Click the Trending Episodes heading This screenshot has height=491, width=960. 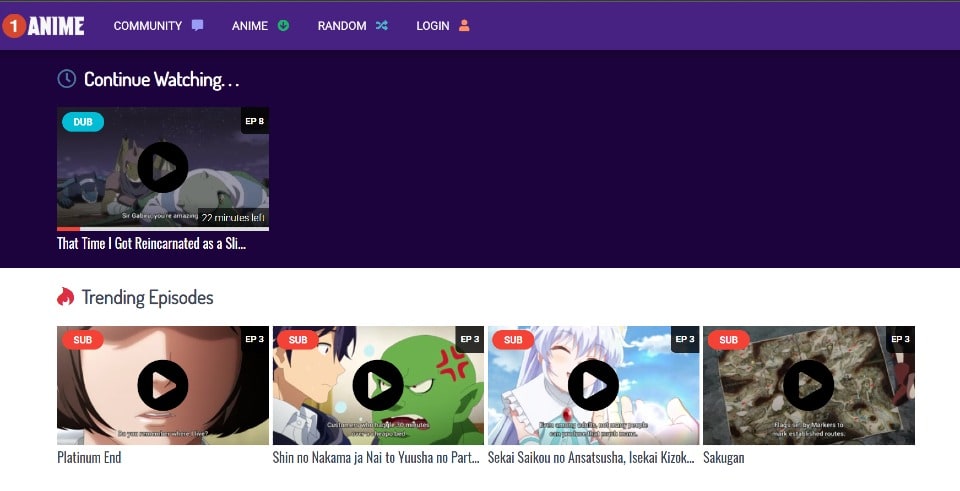point(148,298)
